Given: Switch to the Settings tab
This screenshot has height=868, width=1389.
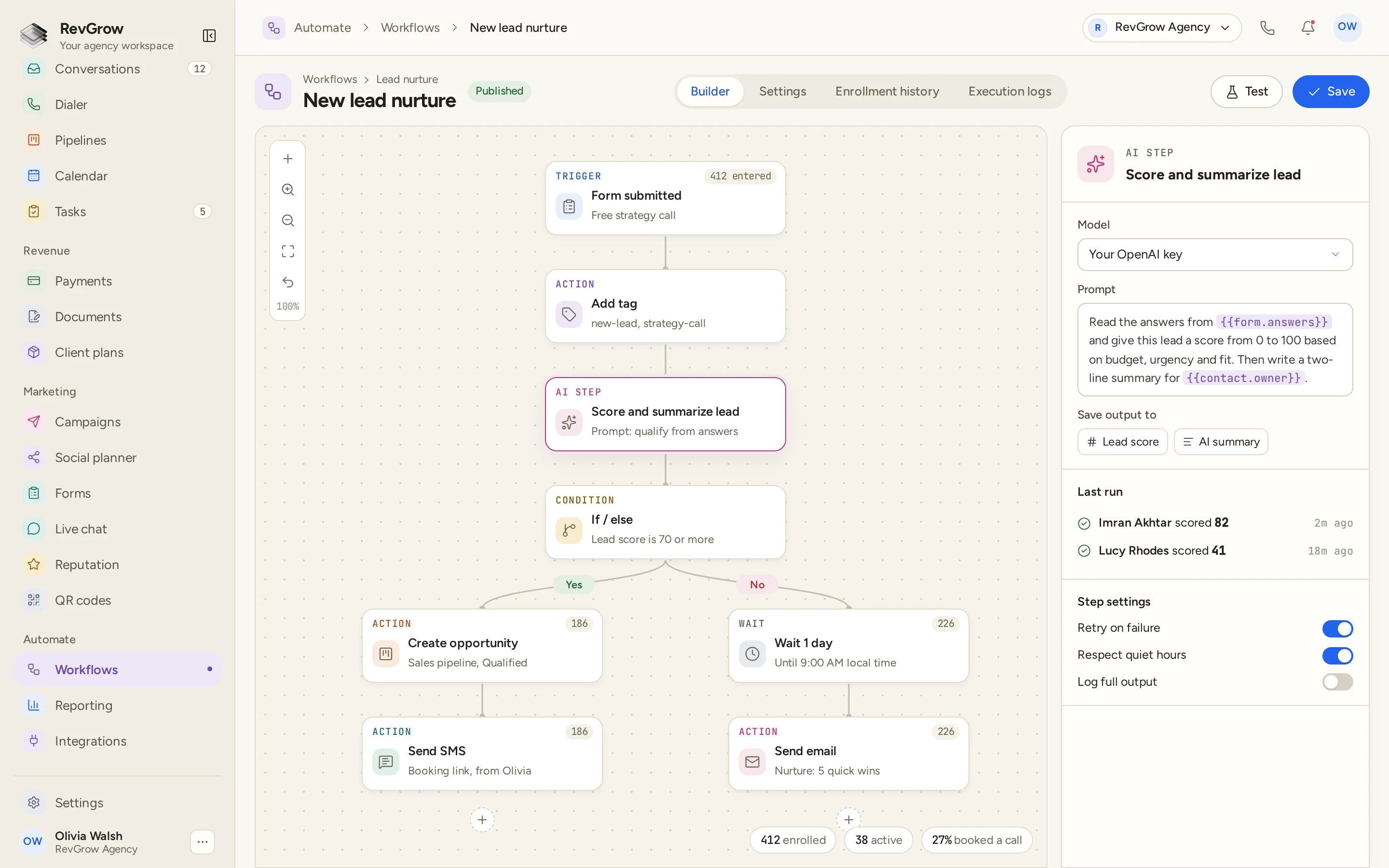Looking at the screenshot, I should (782, 91).
